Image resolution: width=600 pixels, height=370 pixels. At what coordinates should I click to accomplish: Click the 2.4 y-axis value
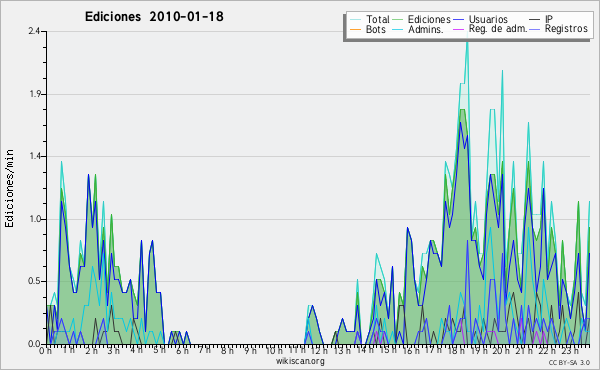(34, 31)
